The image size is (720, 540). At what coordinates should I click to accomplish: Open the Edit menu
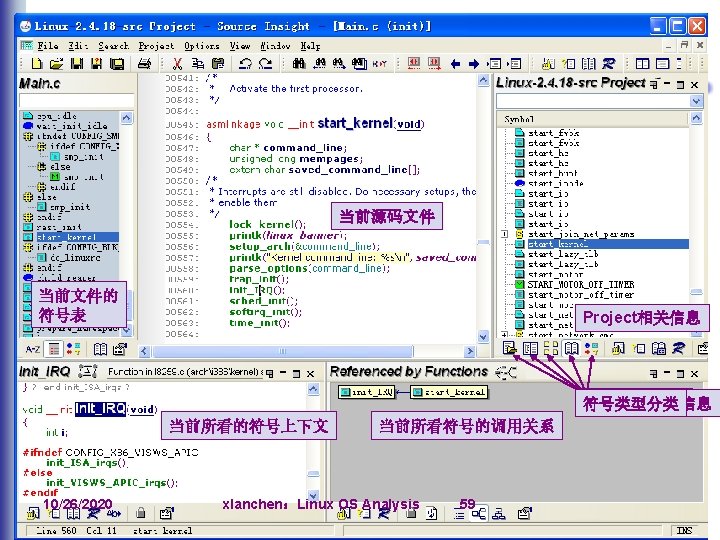(78, 45)
